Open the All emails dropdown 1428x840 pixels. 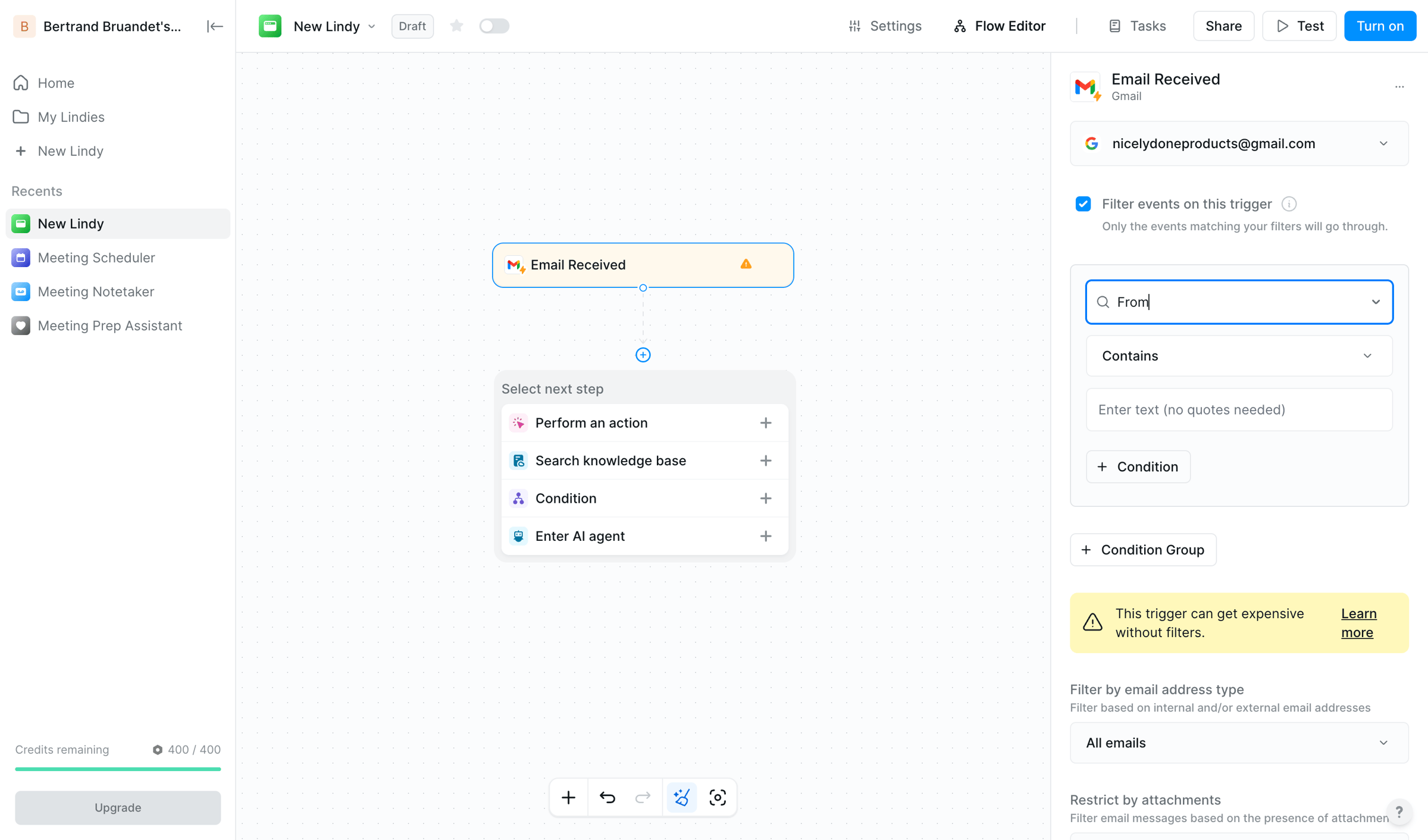coord(1239,743)
